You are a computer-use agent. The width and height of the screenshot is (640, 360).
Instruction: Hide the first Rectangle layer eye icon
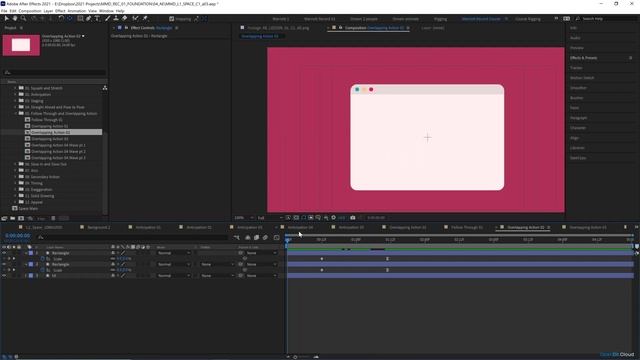point(4,253)
